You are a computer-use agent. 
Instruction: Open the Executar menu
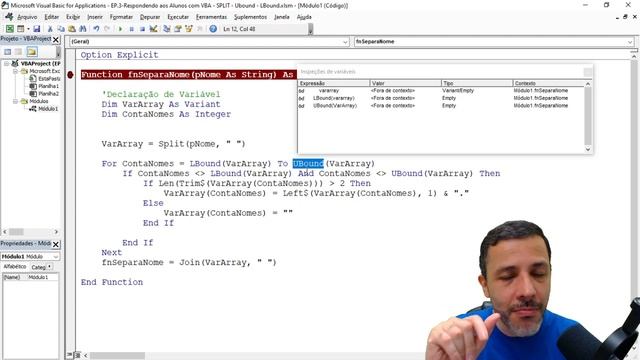coord(178,17)
